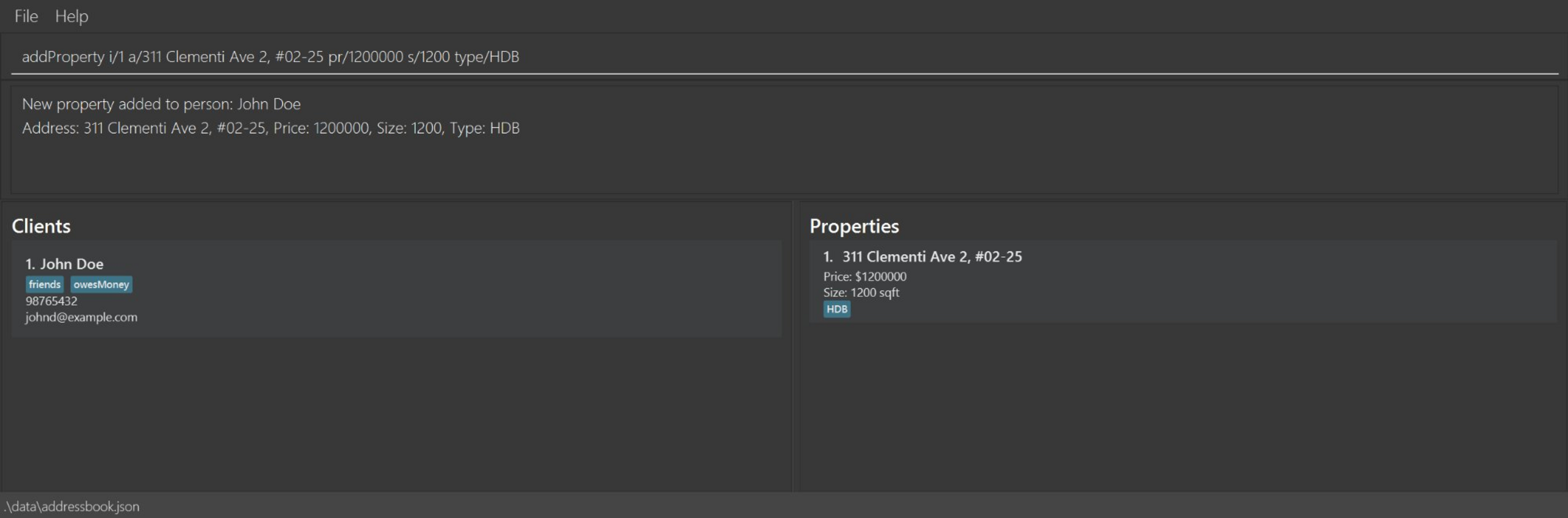Click the johnd@example.com email address
Viewport: 1568px width, 518px height.
81,317
